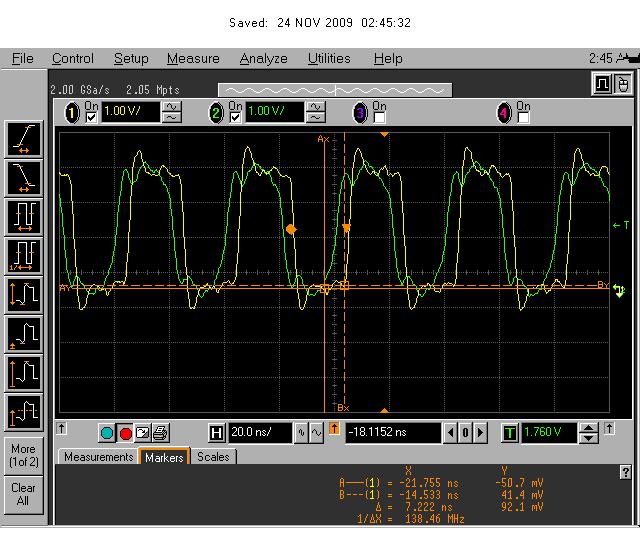Image resolution: width=640 pixels, height=544 pixels.
Task: Disable channel 2 On checkbox
Action: (236, 118)
